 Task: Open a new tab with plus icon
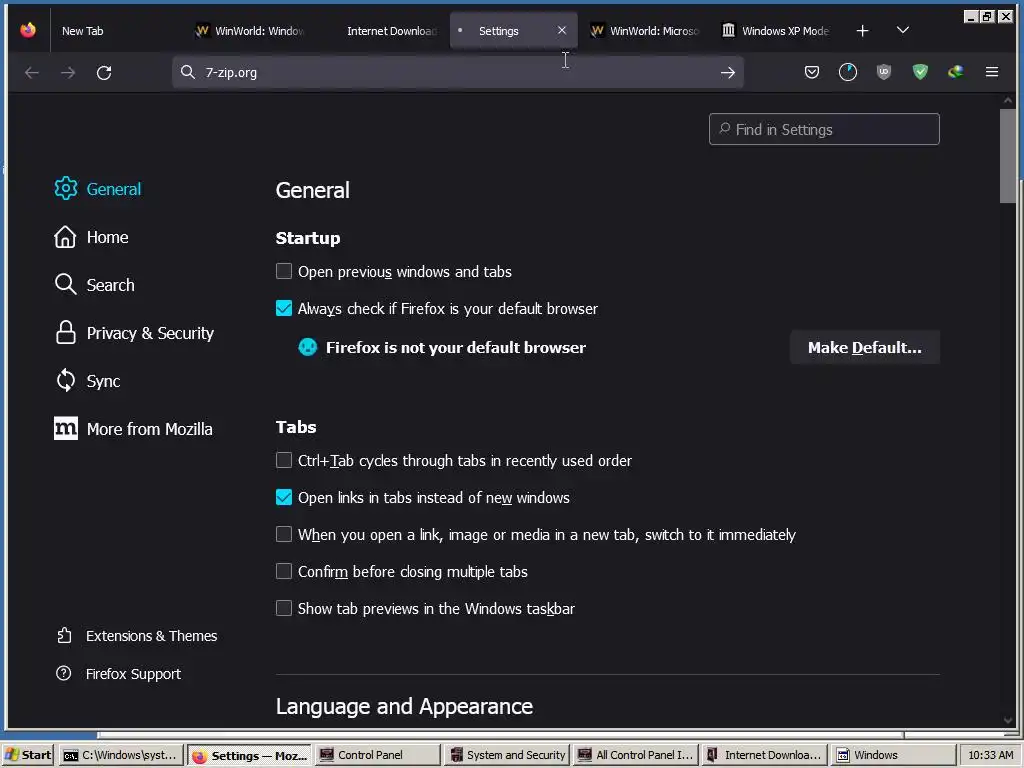(x=862, y=31)
